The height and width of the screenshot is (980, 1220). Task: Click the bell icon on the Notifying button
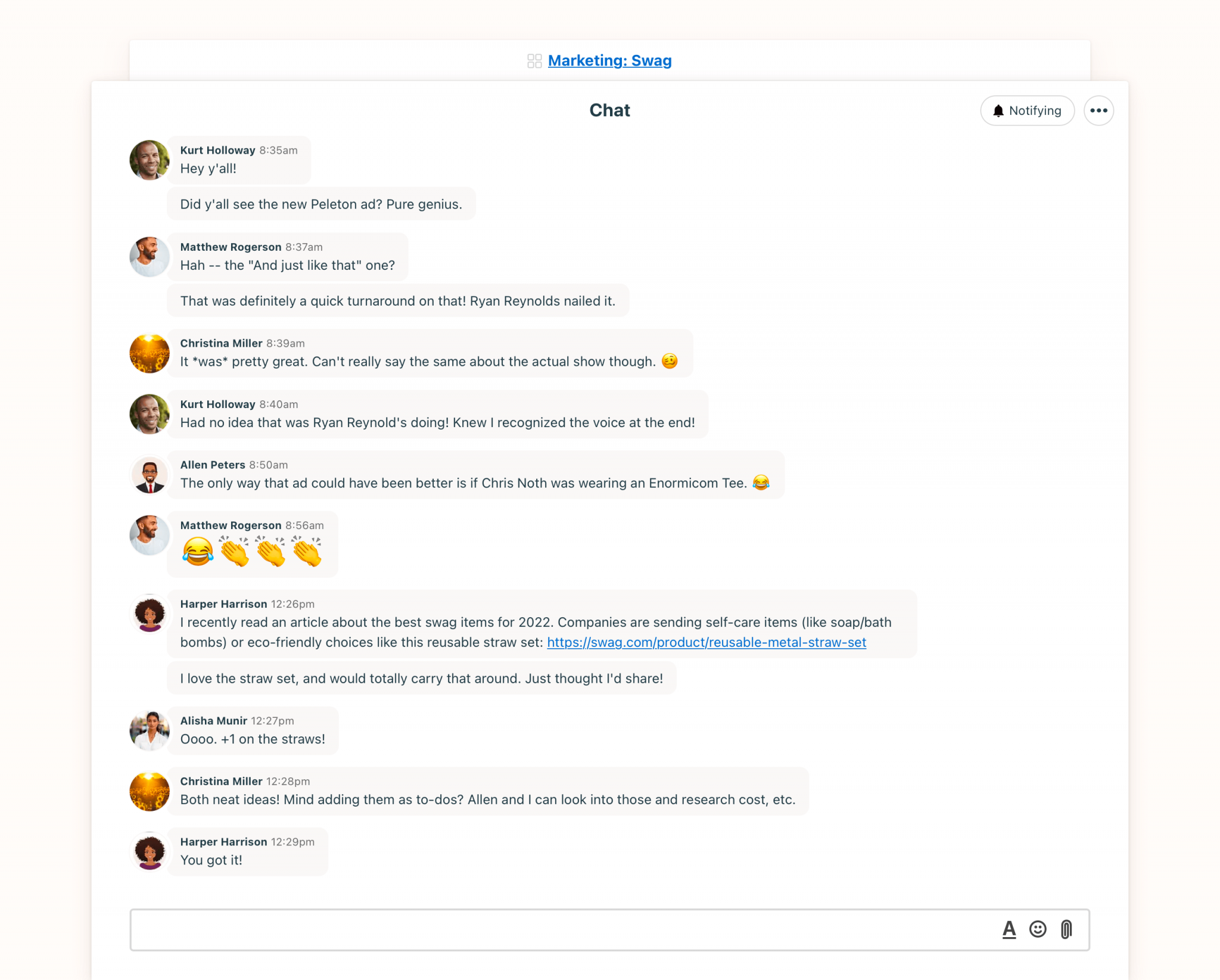coord(997,110)
